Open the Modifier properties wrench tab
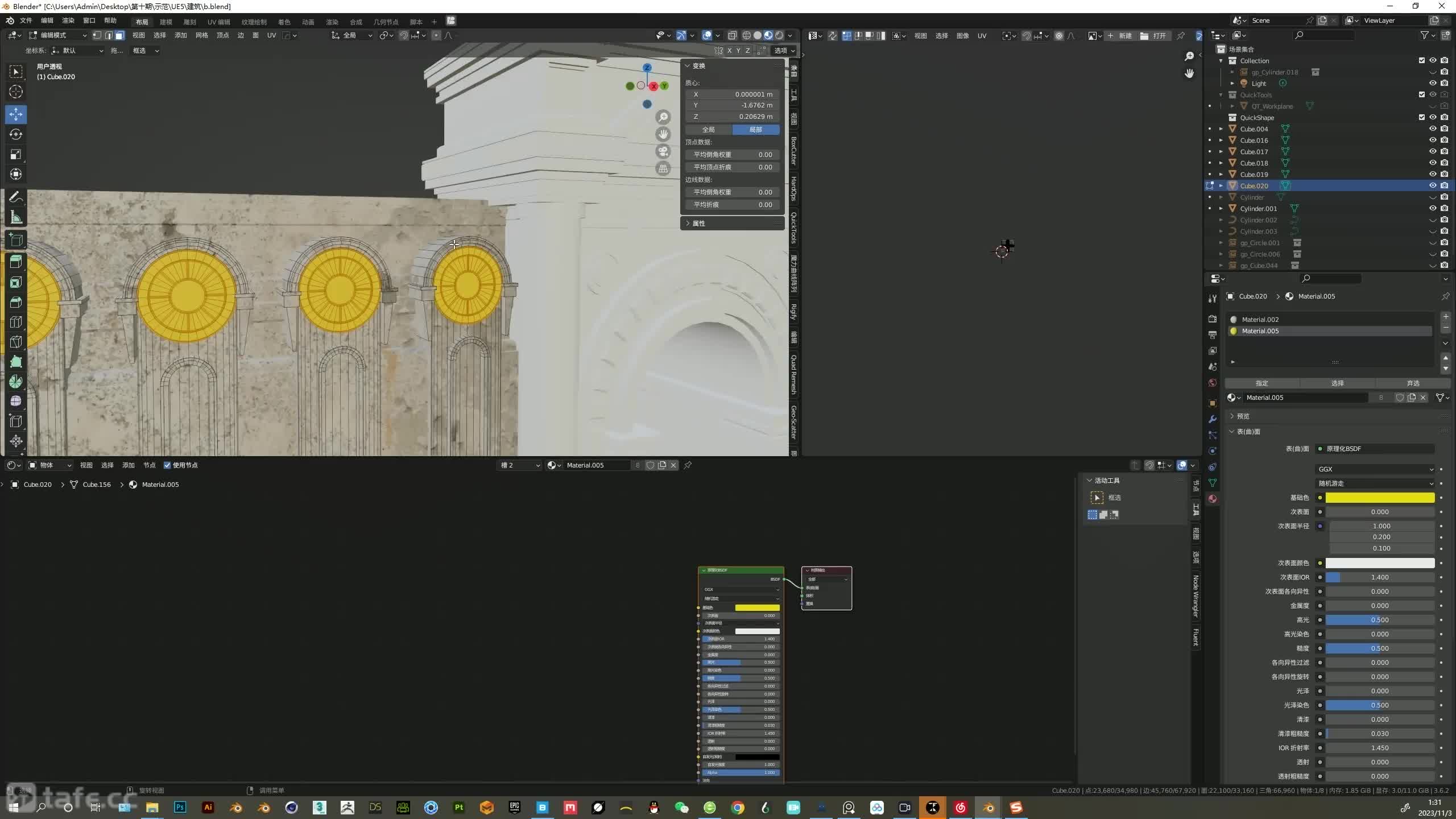1456x819 pixels. coord(1213,419)
